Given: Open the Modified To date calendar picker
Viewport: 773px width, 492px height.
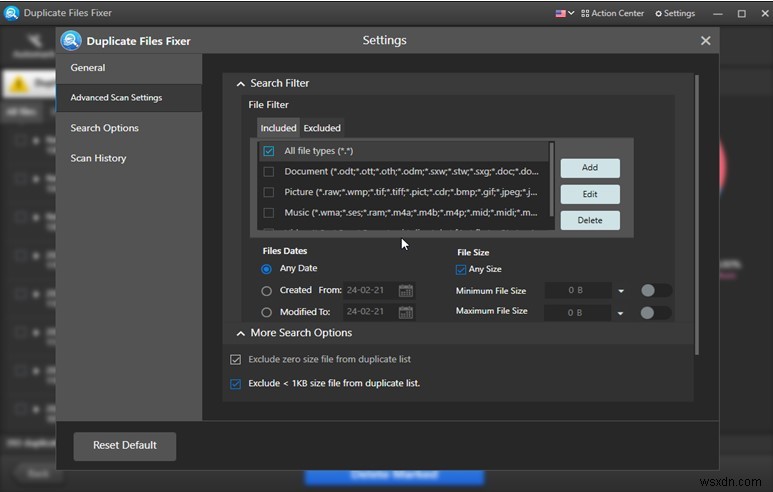Looking at the screenshot, I should 406,313.
